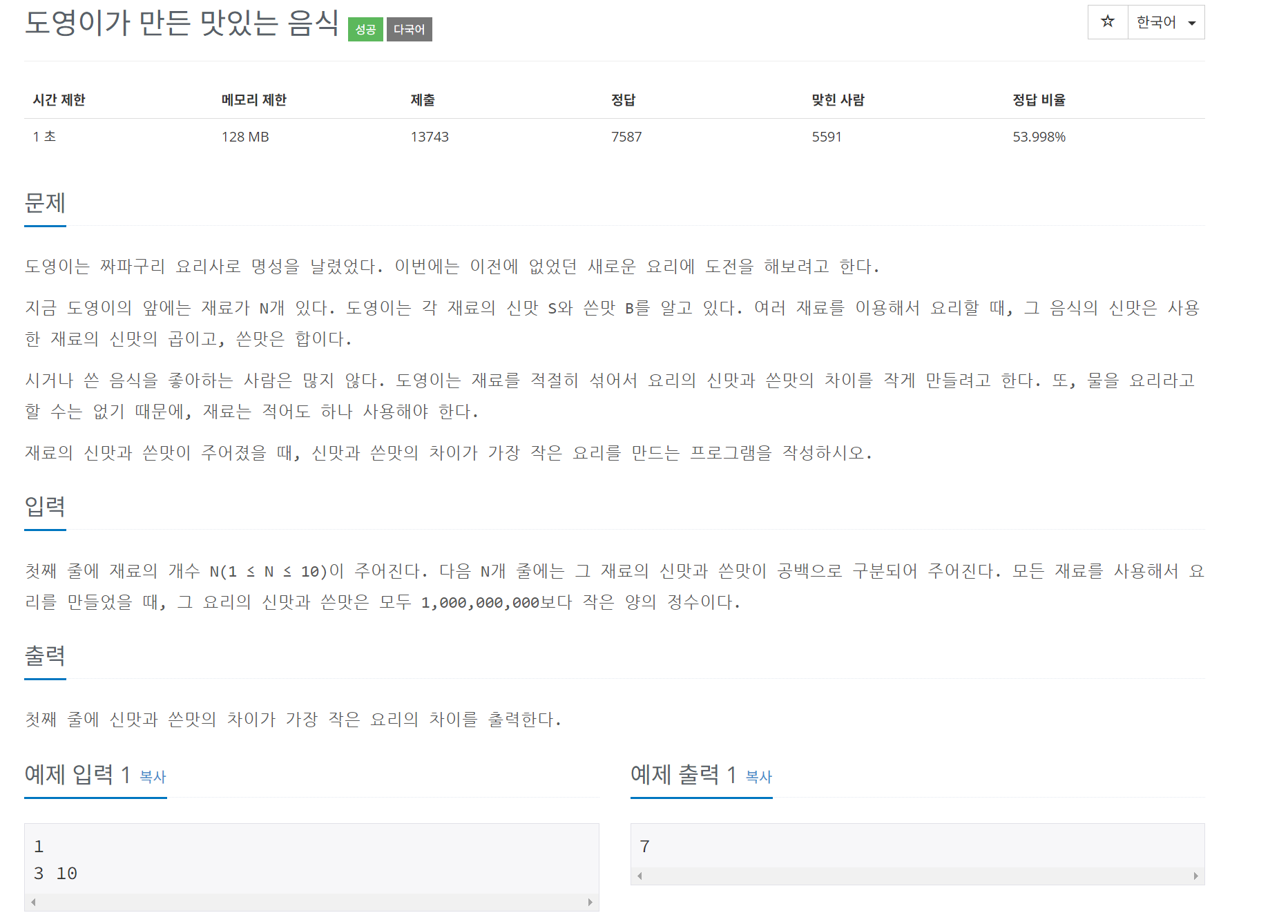Copy example output 1 via 복사 link

point(759,776)
